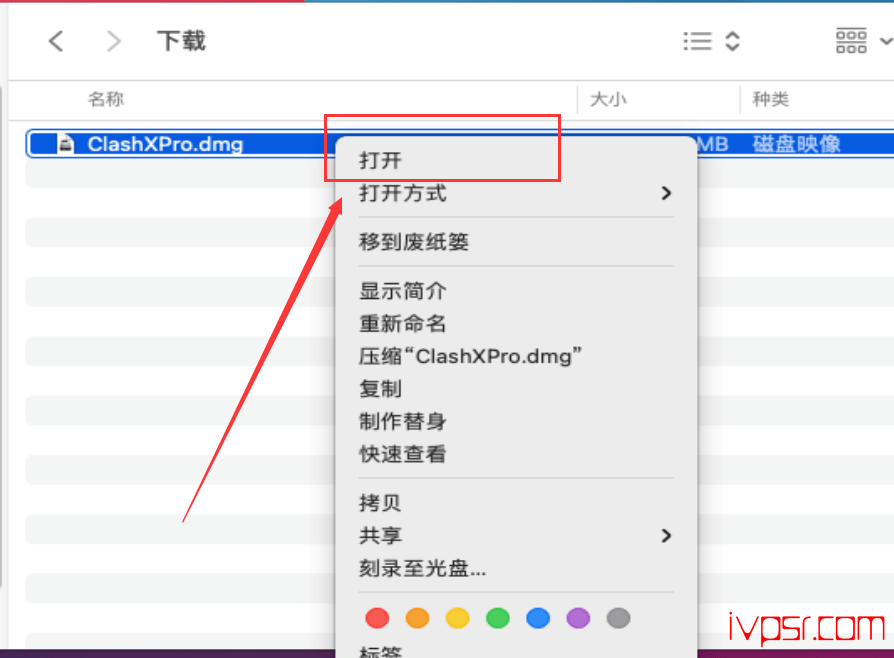Apply the orange tag color
Image resolution: width=894 pixels, height=658 pixels.
tap(417, 618)
